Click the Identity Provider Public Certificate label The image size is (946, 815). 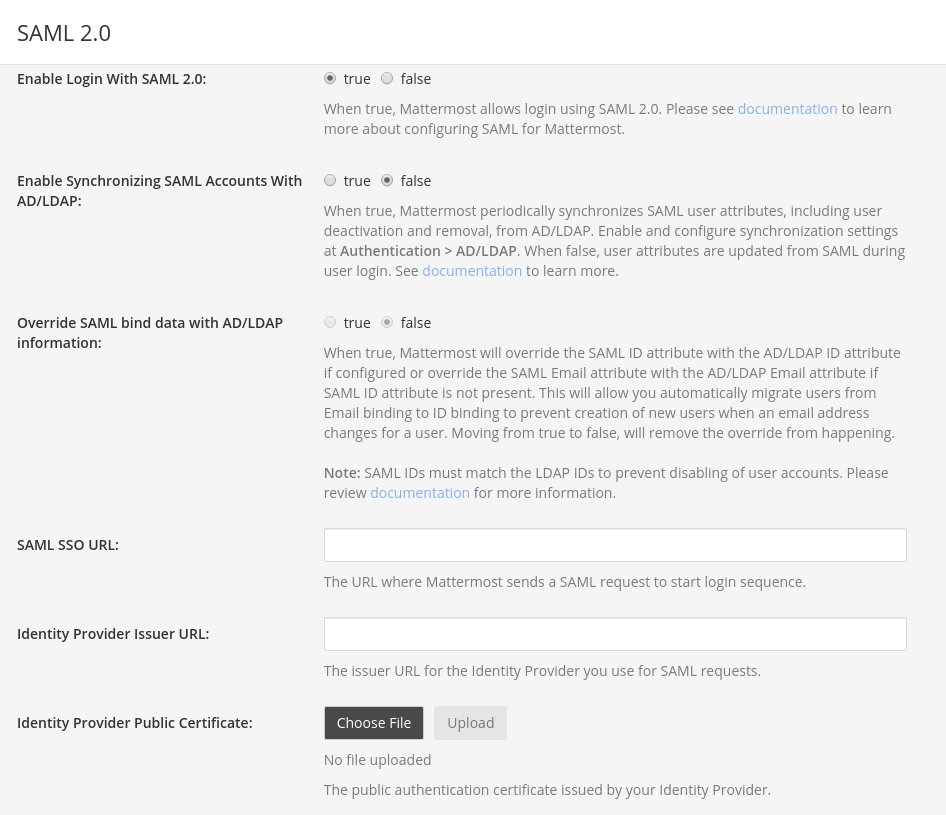click(x=134, y=722)
